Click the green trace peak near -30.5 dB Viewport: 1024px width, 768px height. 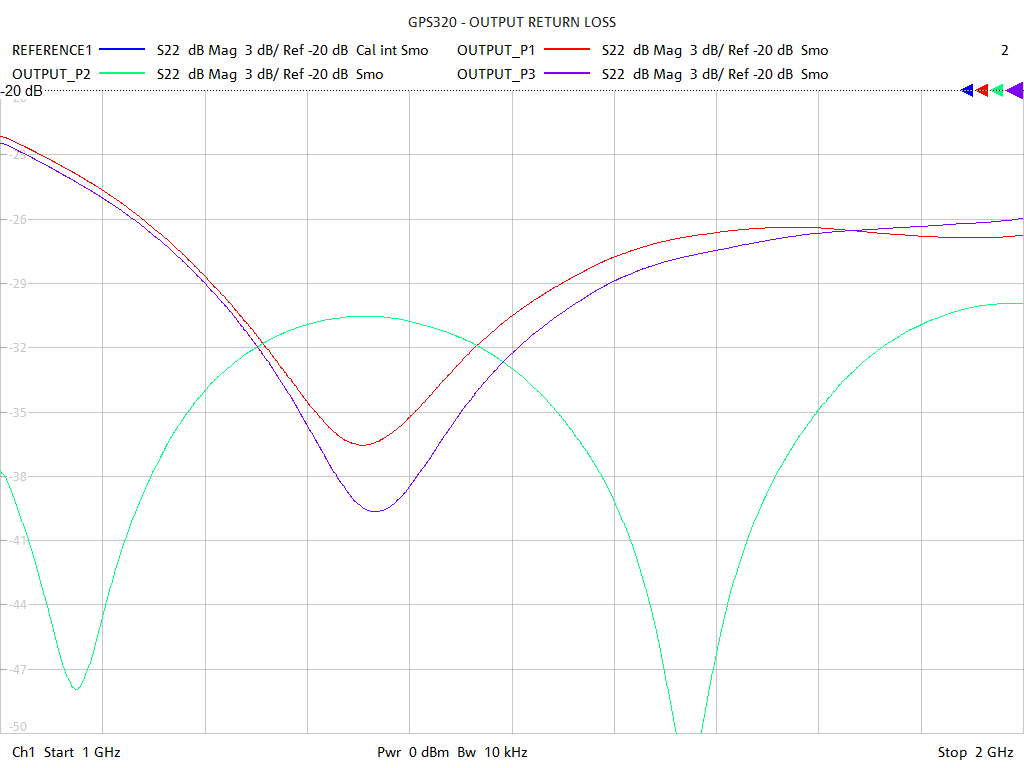click(366, 317)
